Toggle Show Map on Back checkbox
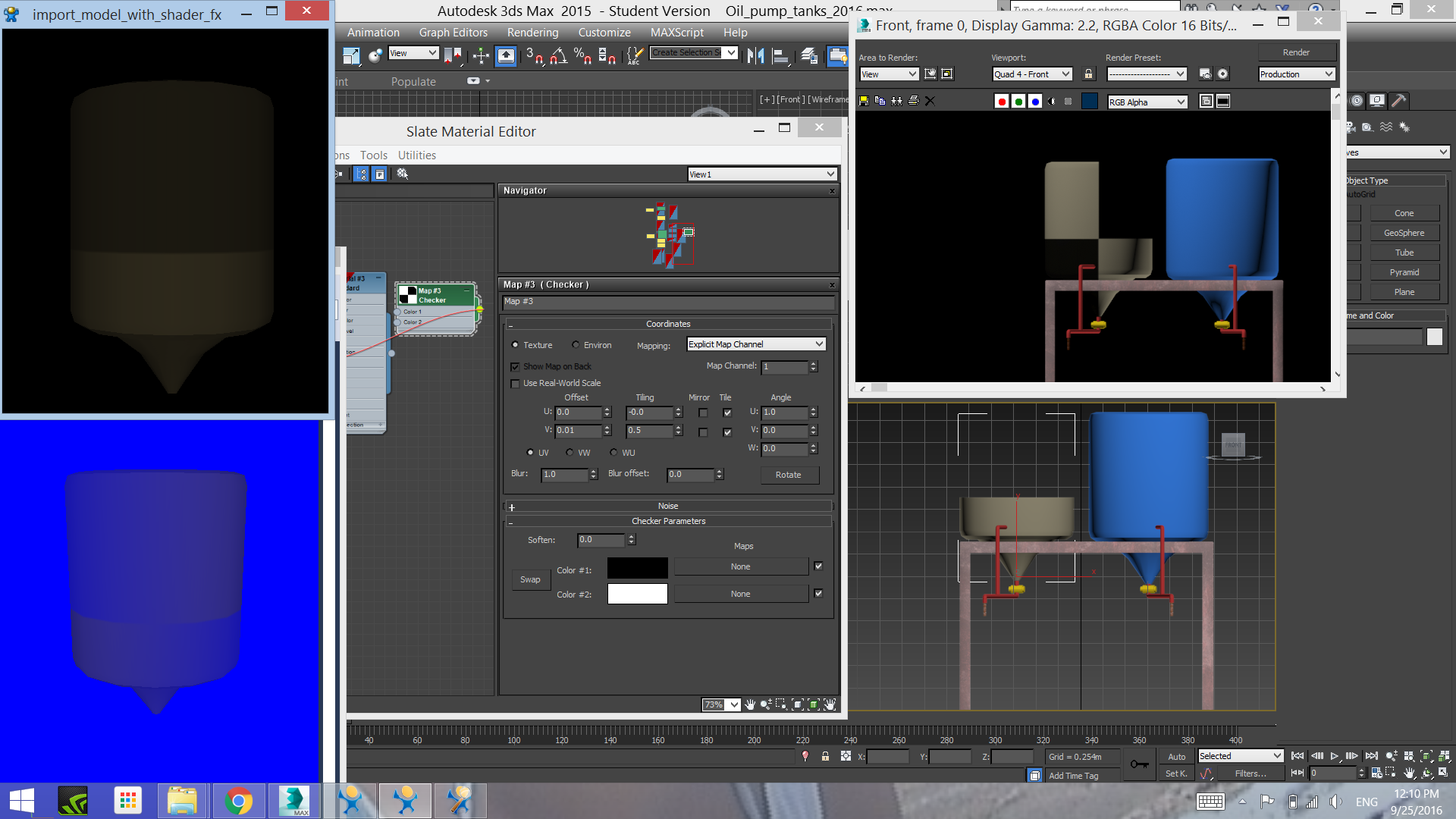Viewport: 1456px width, 819px height. 516,366
